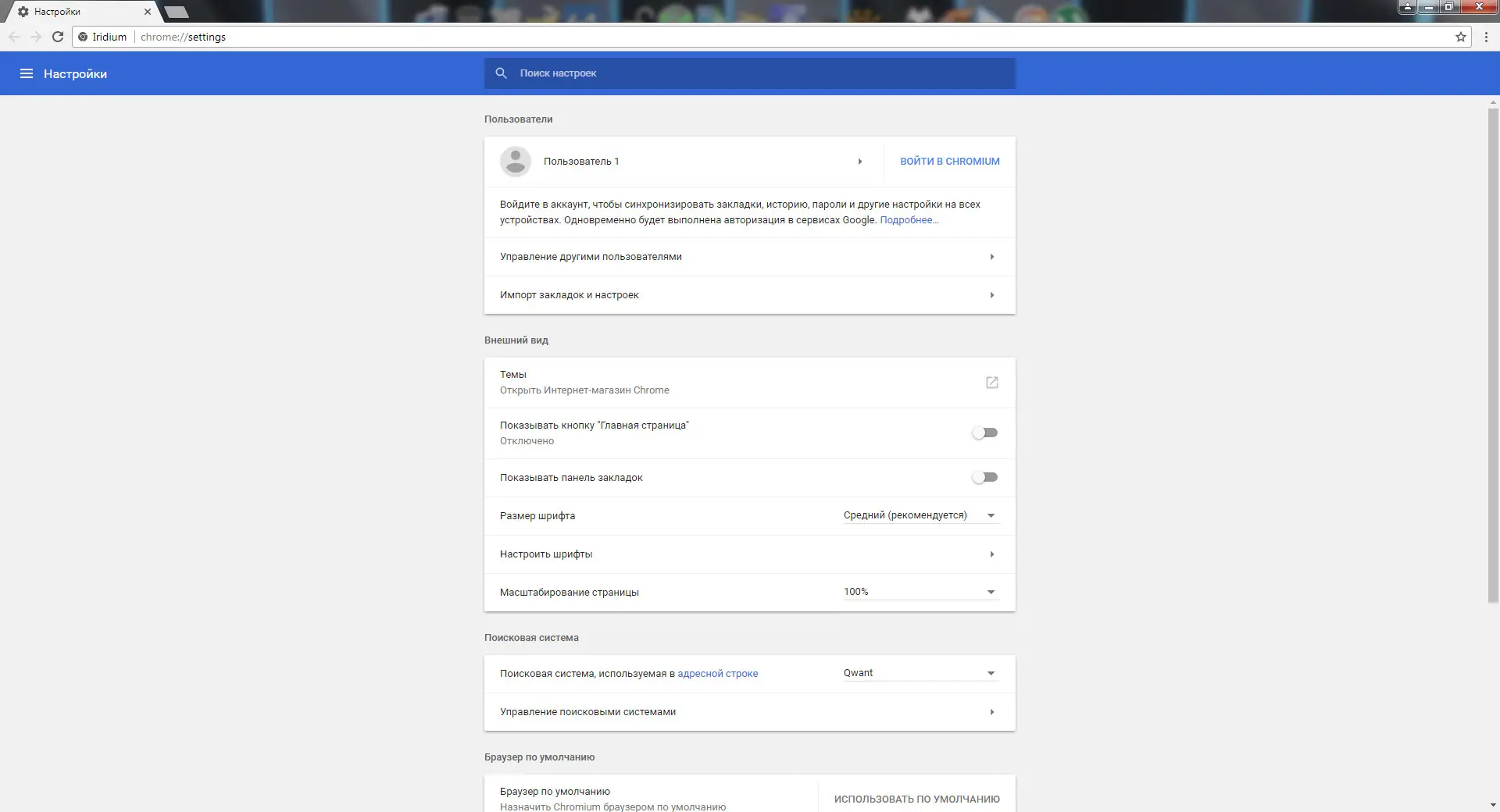
Task: Click ВОЙТИ В CHROMIUM button
Action: click(949, 162)
